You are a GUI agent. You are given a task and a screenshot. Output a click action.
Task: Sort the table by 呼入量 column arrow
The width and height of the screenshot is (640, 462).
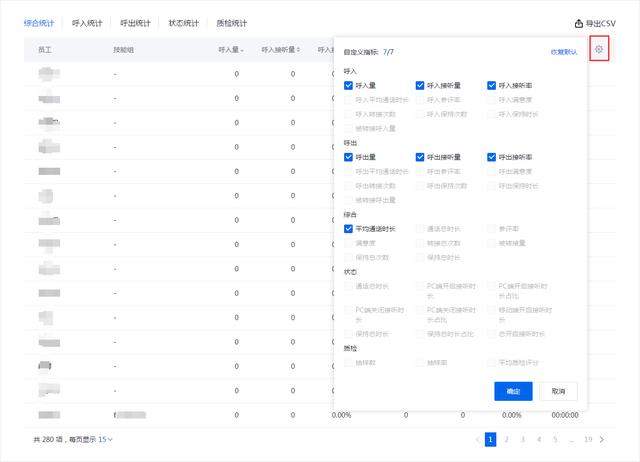[242, 50]
